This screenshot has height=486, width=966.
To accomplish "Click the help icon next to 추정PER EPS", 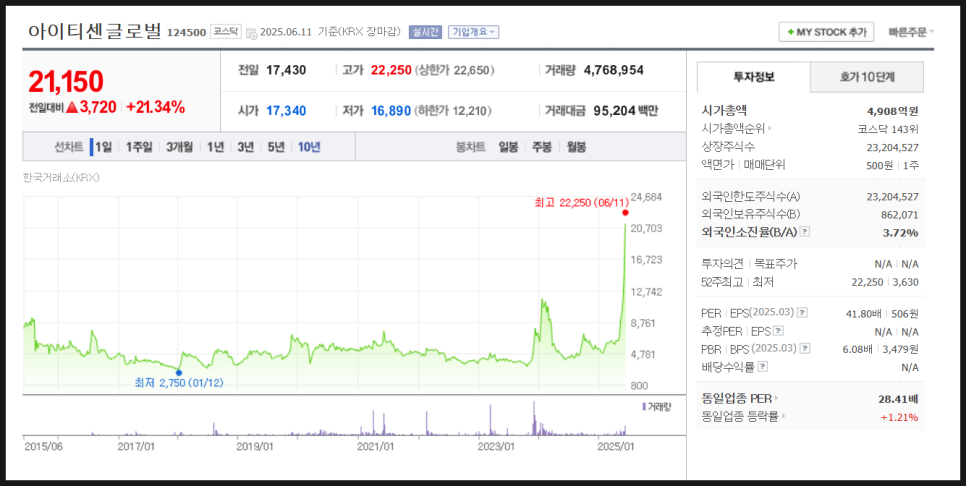I will (778, 331).
